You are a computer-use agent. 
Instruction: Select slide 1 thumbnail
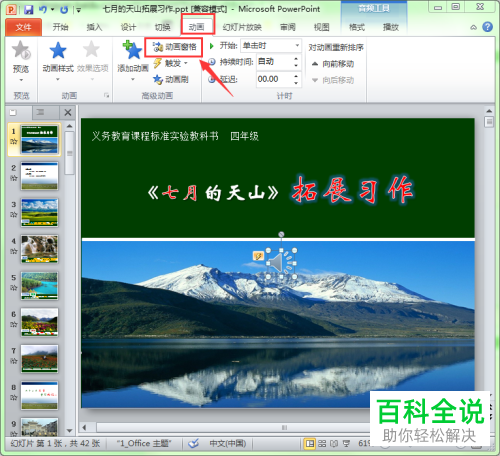(39, 140)
